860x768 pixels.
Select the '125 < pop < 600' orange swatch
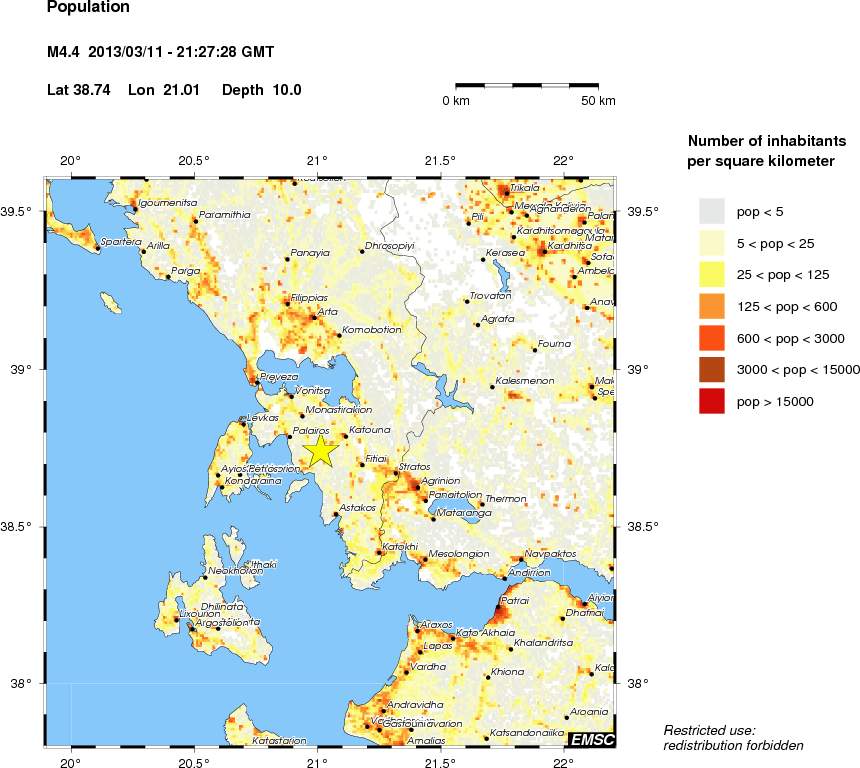coord(711,306)
